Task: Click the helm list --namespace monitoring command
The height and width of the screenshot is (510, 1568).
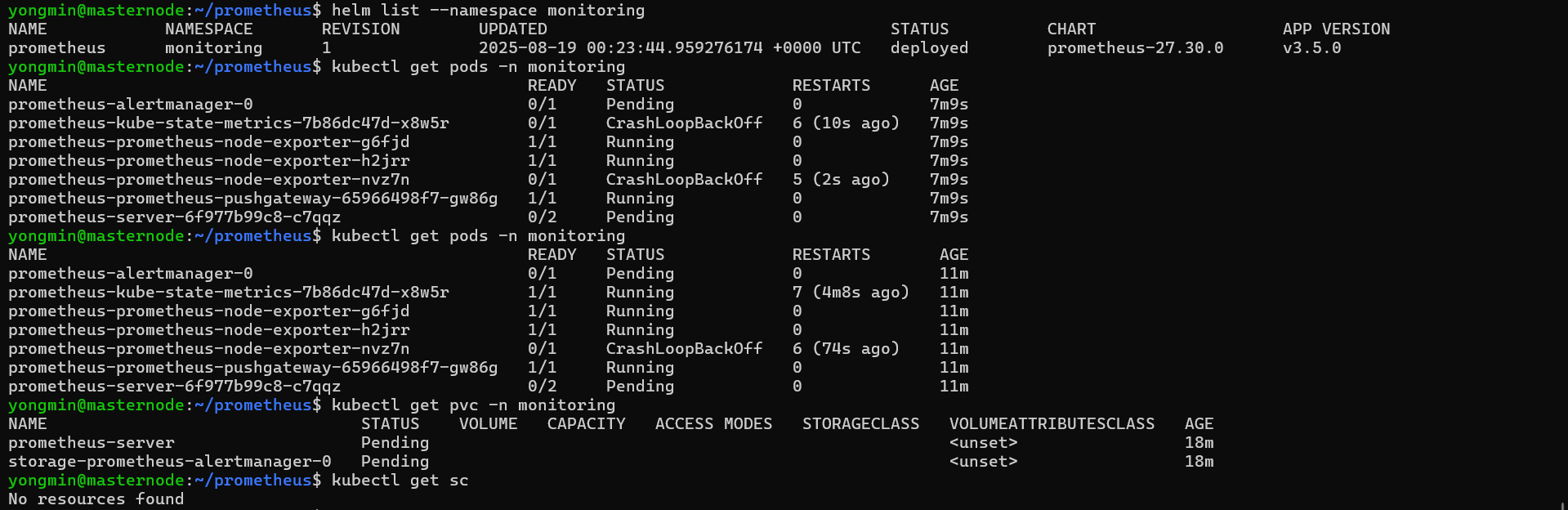Action: (488, 11)
